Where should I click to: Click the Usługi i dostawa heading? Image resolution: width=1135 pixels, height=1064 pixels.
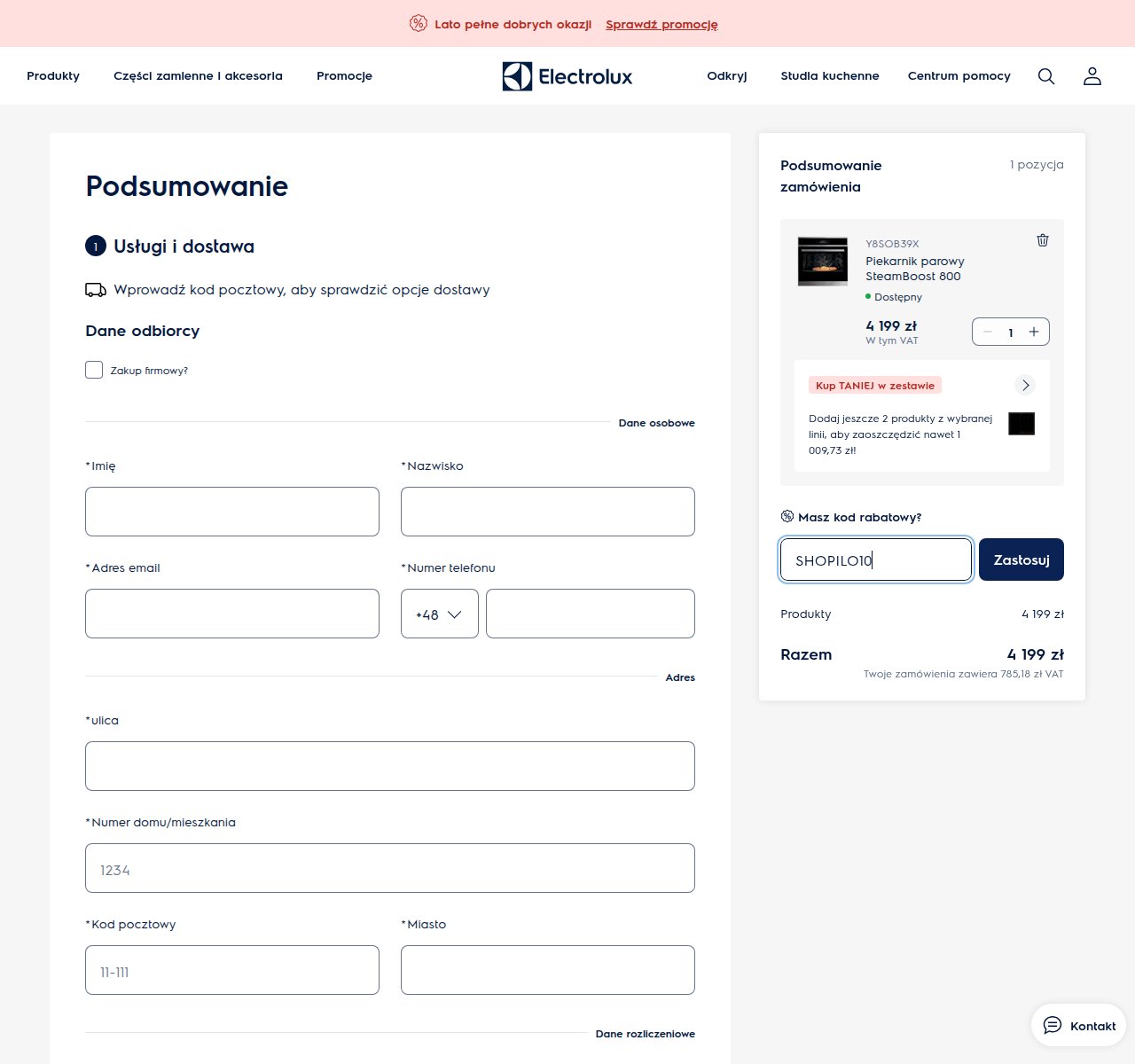[x=184, y=246]
